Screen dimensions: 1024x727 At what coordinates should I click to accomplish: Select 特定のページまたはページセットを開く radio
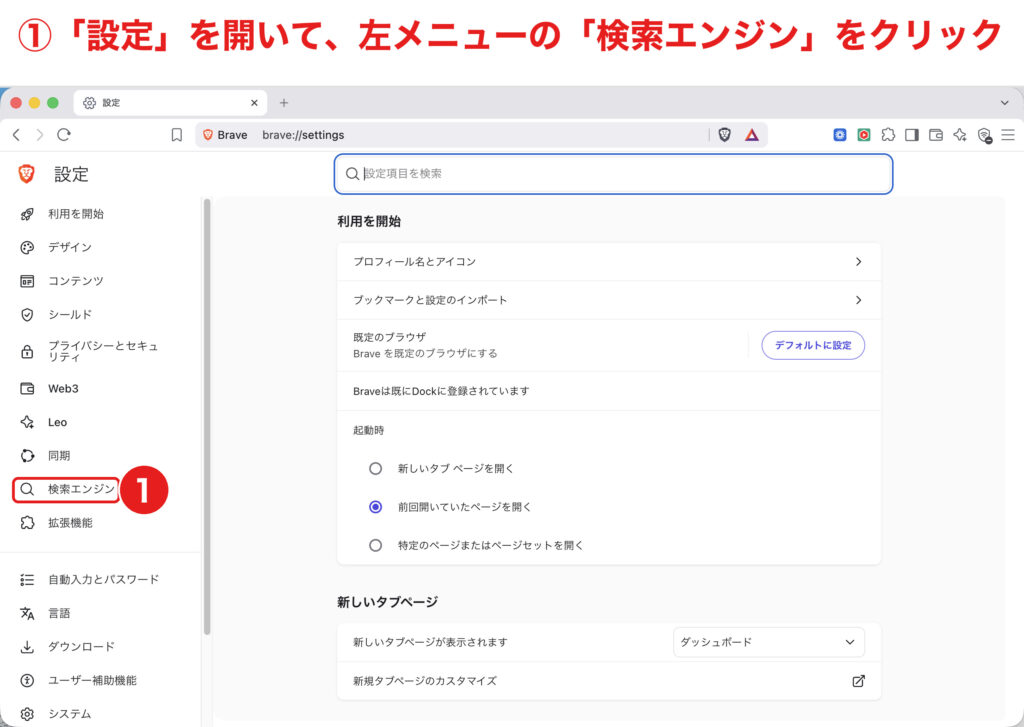376,545
